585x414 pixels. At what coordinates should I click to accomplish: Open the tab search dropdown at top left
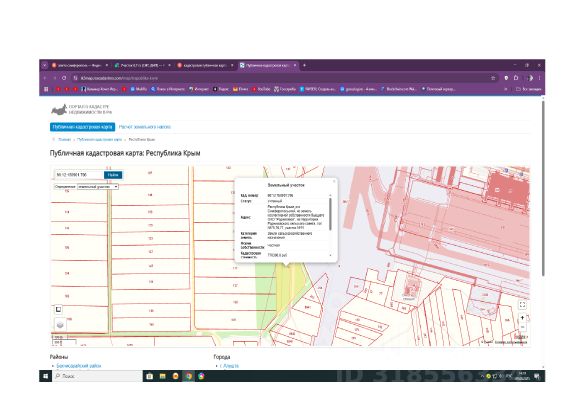pos(44,65)
